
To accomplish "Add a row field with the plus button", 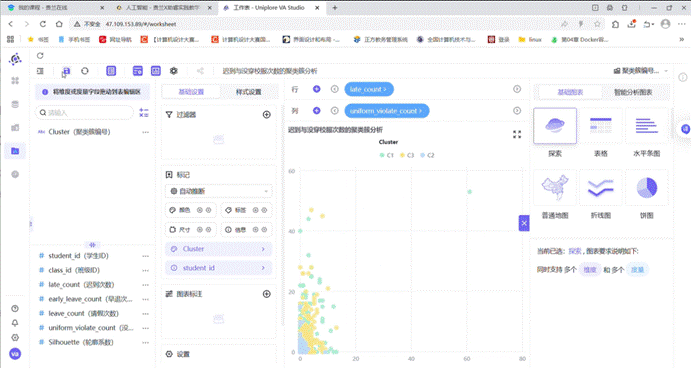I will pos(316,89).
